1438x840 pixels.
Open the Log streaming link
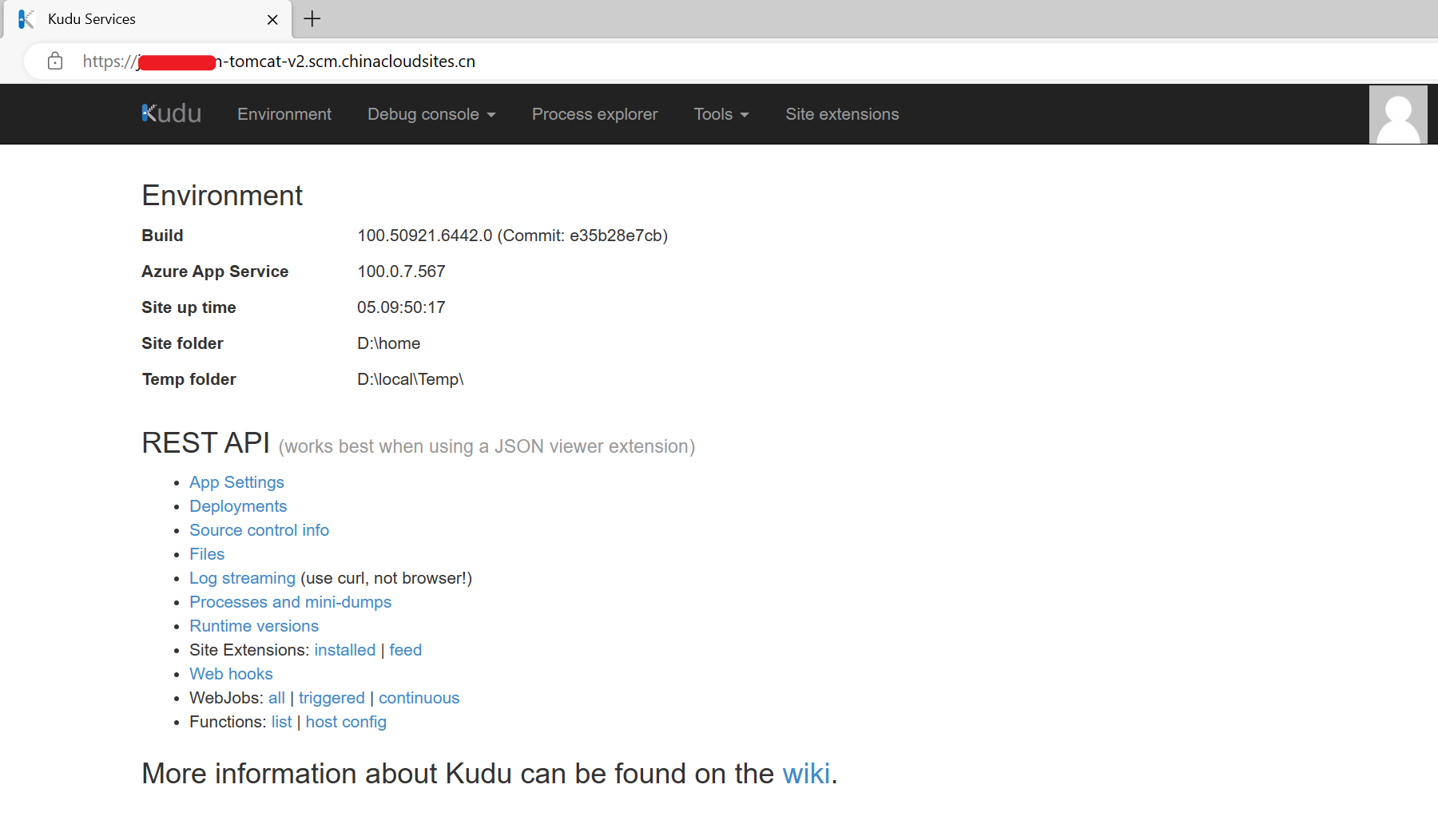[242, 578]
